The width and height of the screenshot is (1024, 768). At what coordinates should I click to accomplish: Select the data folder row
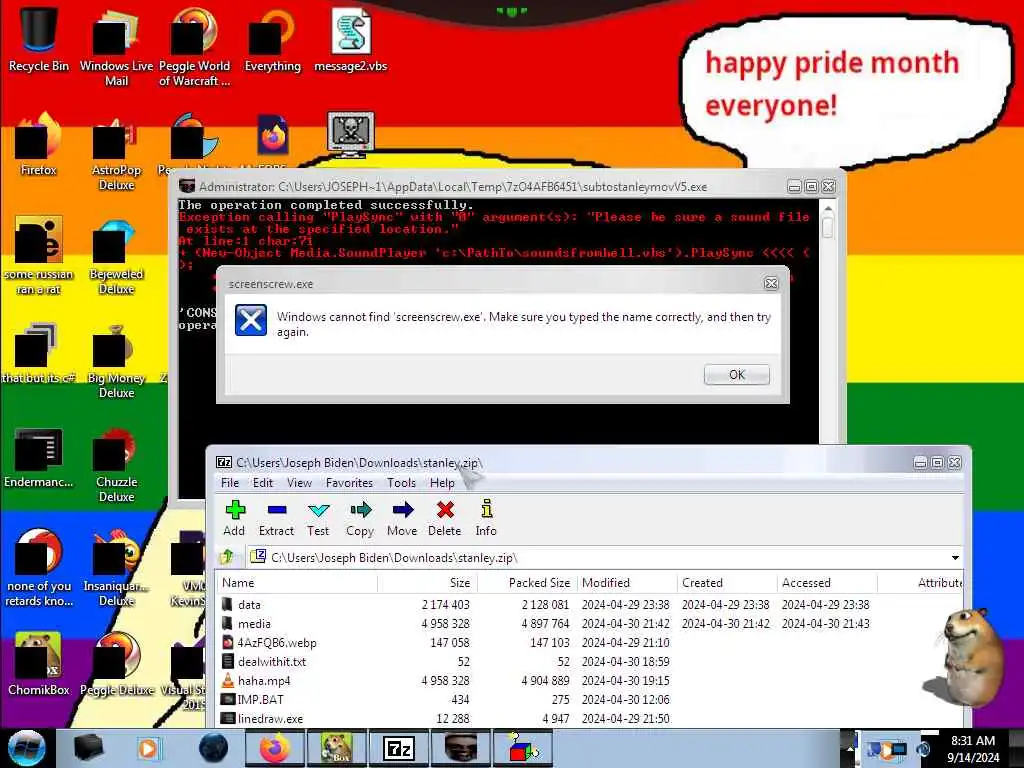590,605
